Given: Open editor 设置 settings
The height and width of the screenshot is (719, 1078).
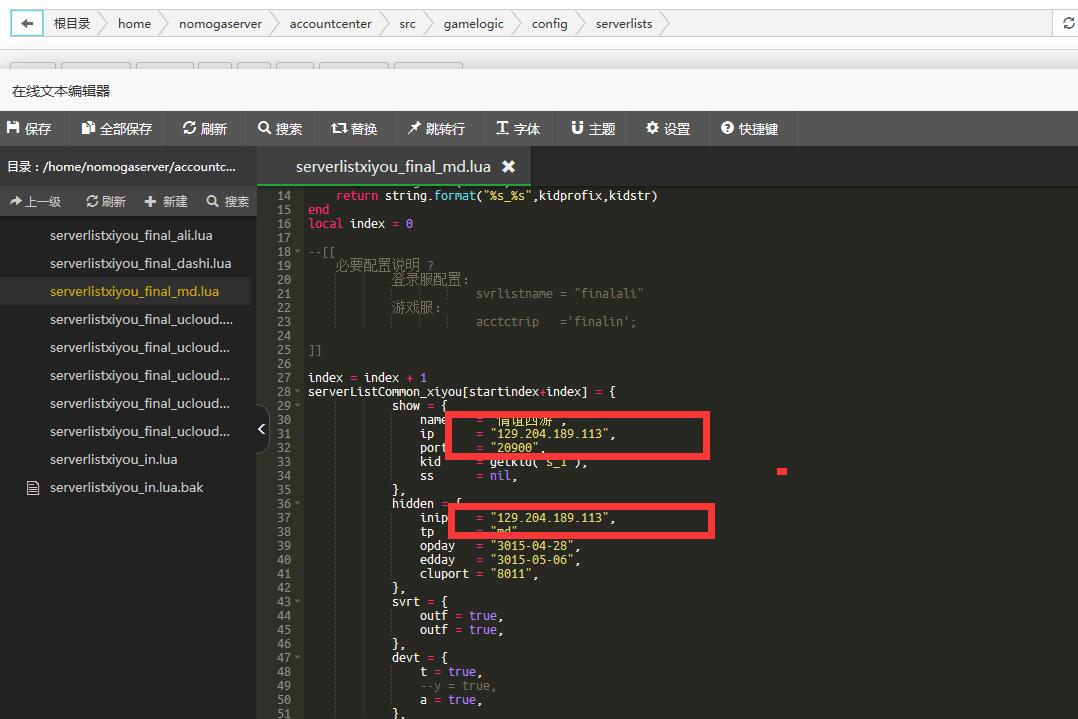Looking at the screenshot, I should pos(668,129).
